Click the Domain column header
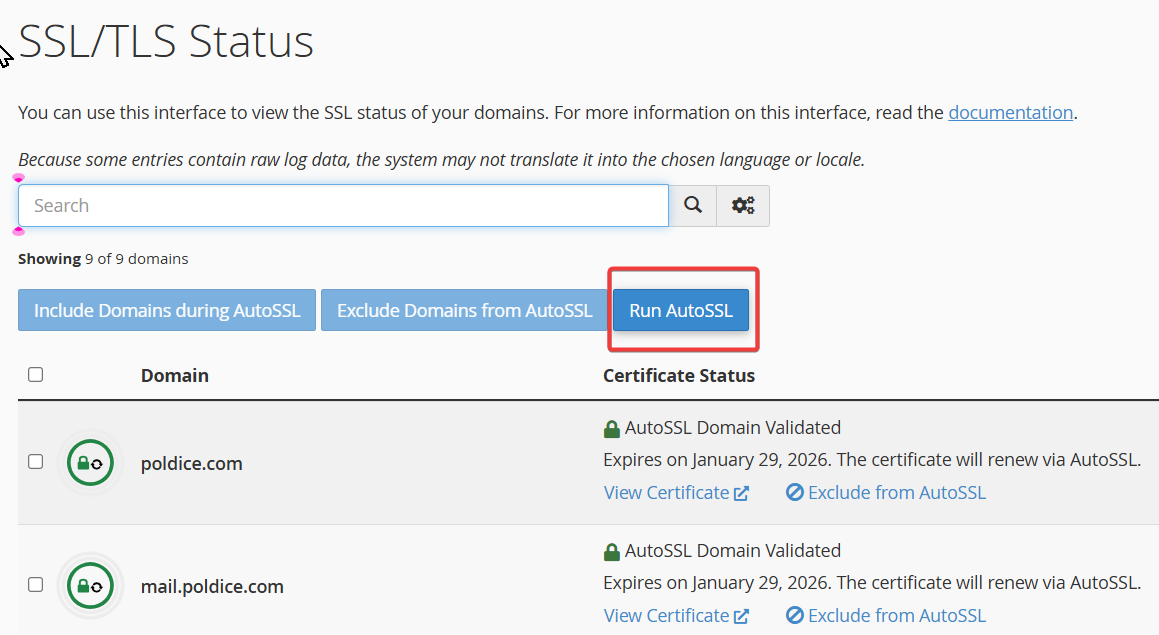1159x635 pixels. click(x=175, y=376)
